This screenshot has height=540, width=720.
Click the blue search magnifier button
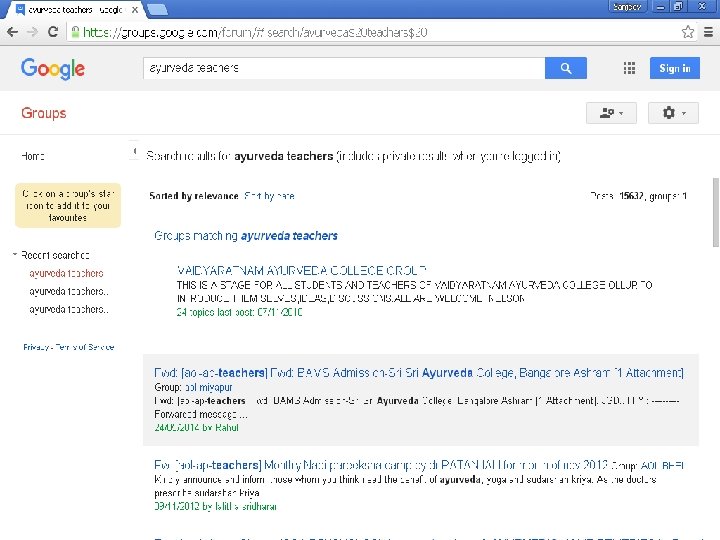[x=566, y=68]
